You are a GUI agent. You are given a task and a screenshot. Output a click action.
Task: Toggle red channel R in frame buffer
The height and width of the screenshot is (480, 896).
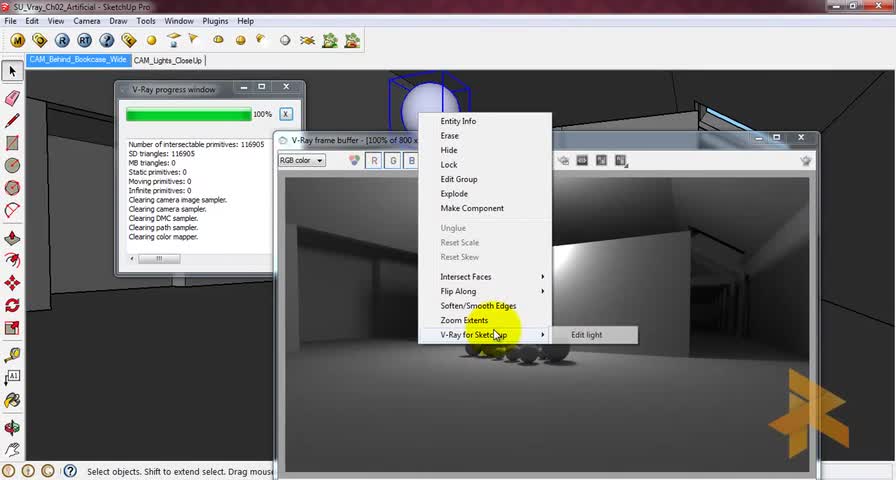pos(374,161)
